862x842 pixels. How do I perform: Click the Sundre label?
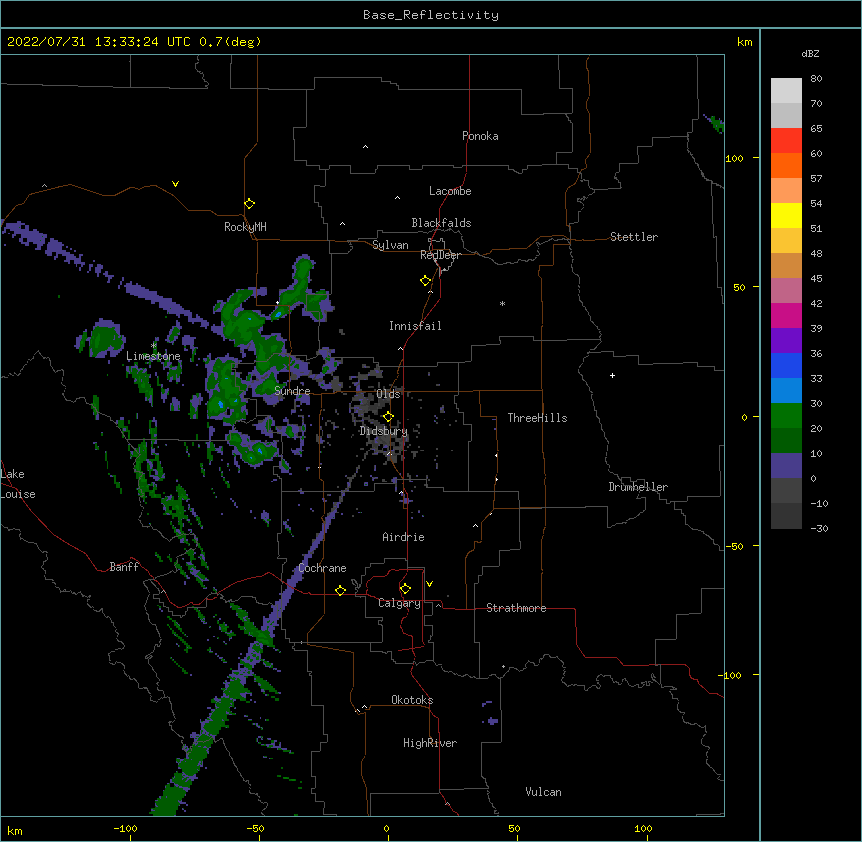point(292,391)
